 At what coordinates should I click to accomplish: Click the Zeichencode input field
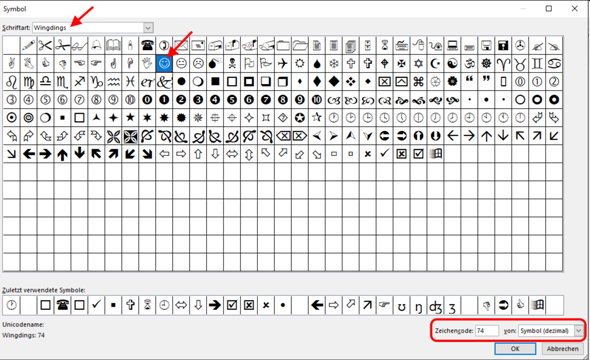487,331
